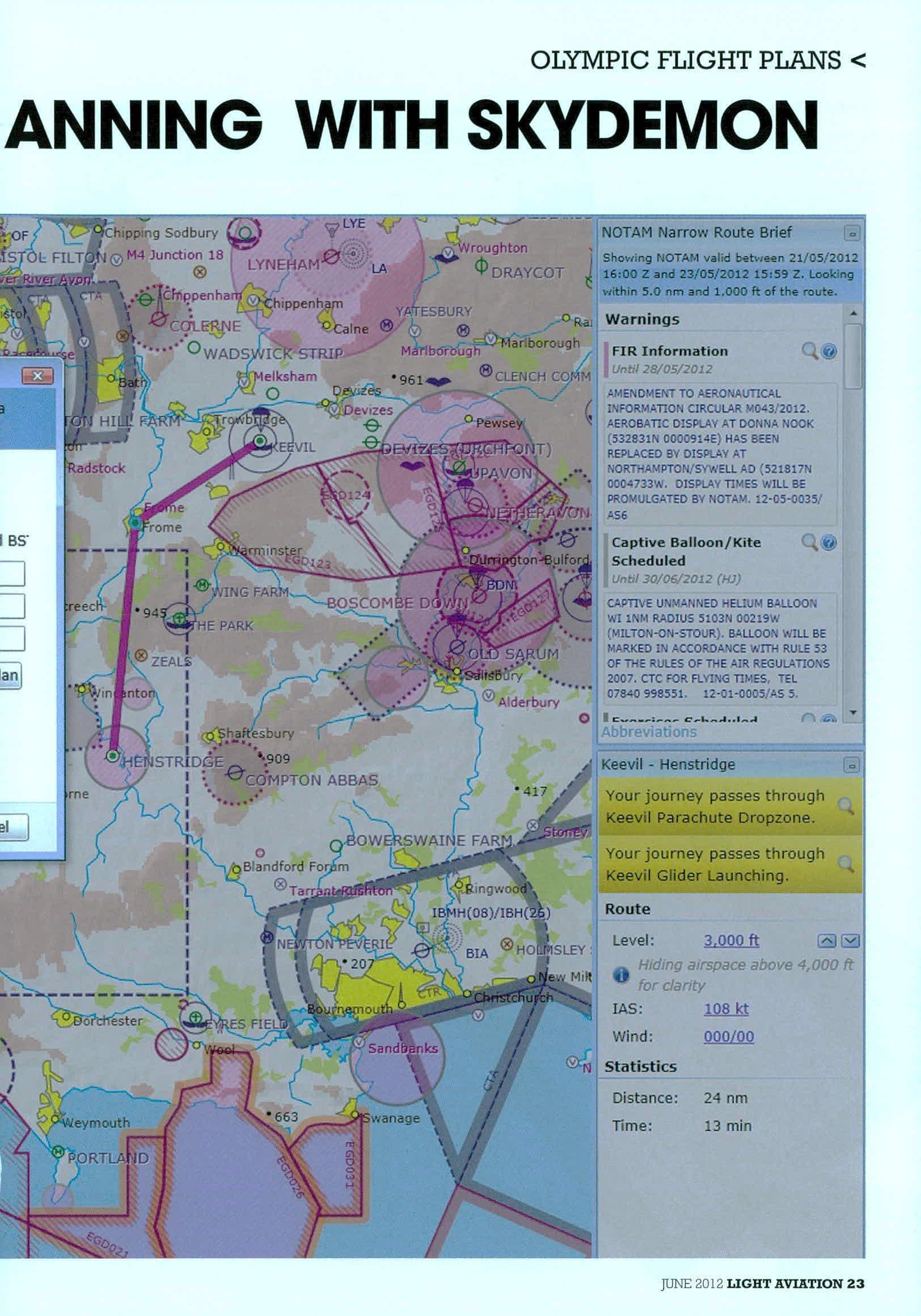This screenshot has height=1316, width=921.
Task: Click the 'Your journey passes through Keevil Glider Launching' warning
Action: click(730, 864)
